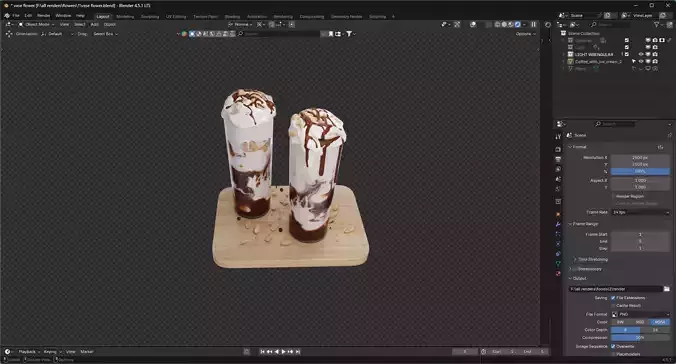Pause viewport preview render icon
This screenshot has width=676, height=364.
click(x=534, y=25)
